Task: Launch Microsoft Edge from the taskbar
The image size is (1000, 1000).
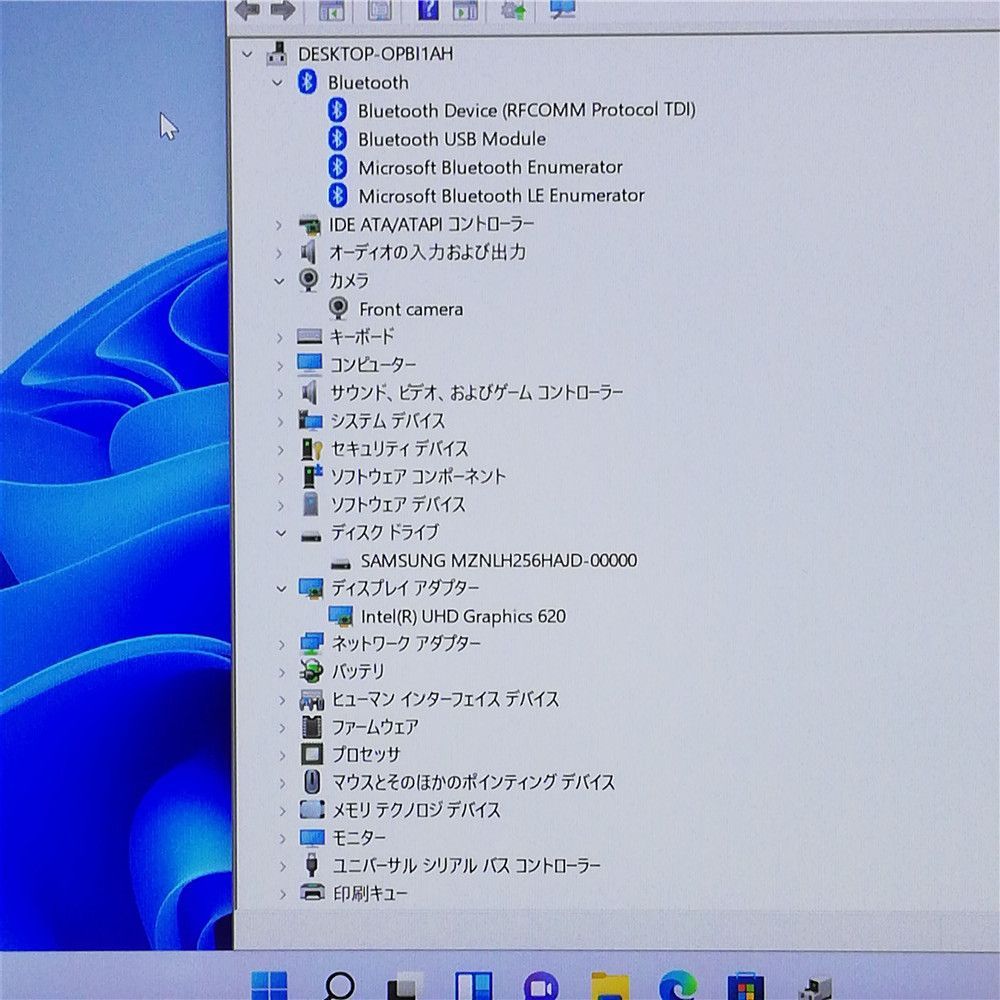Action: pyautogui.click(x=677, y=986)
